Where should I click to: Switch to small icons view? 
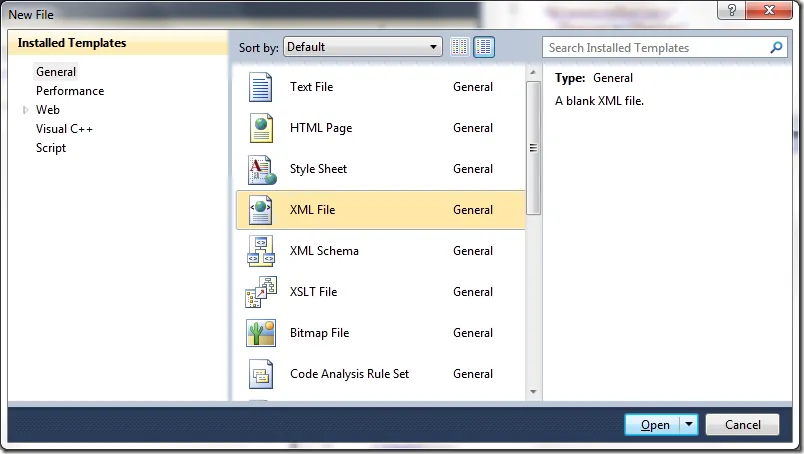point(459,47)
